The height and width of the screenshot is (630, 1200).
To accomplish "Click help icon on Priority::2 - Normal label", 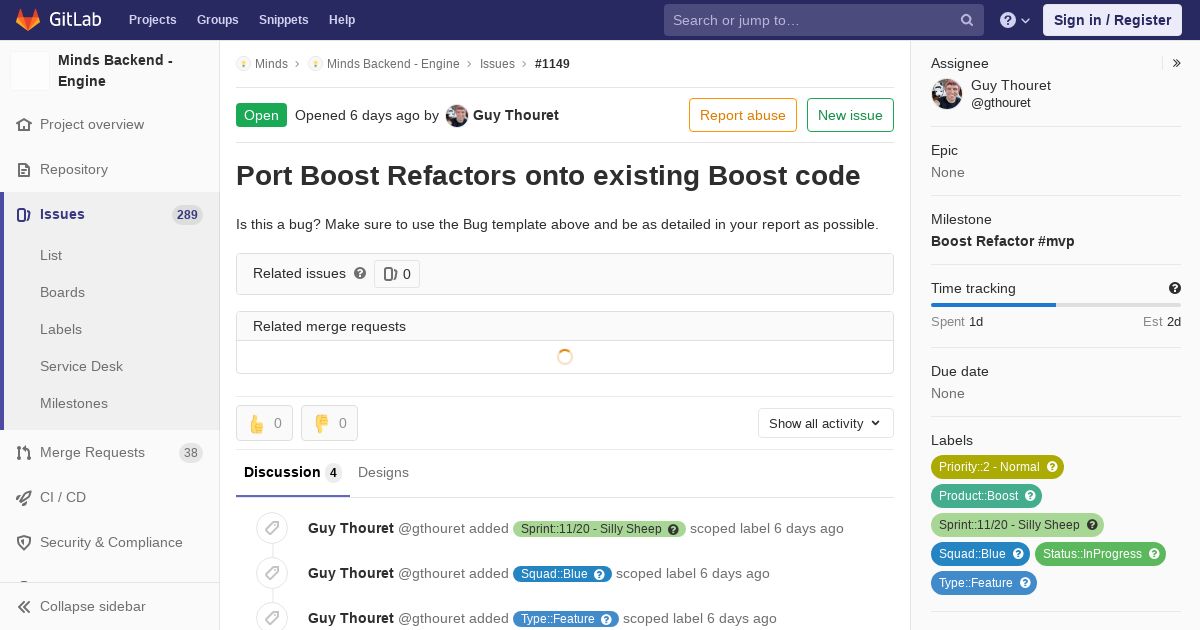I will click(1051, 467).
